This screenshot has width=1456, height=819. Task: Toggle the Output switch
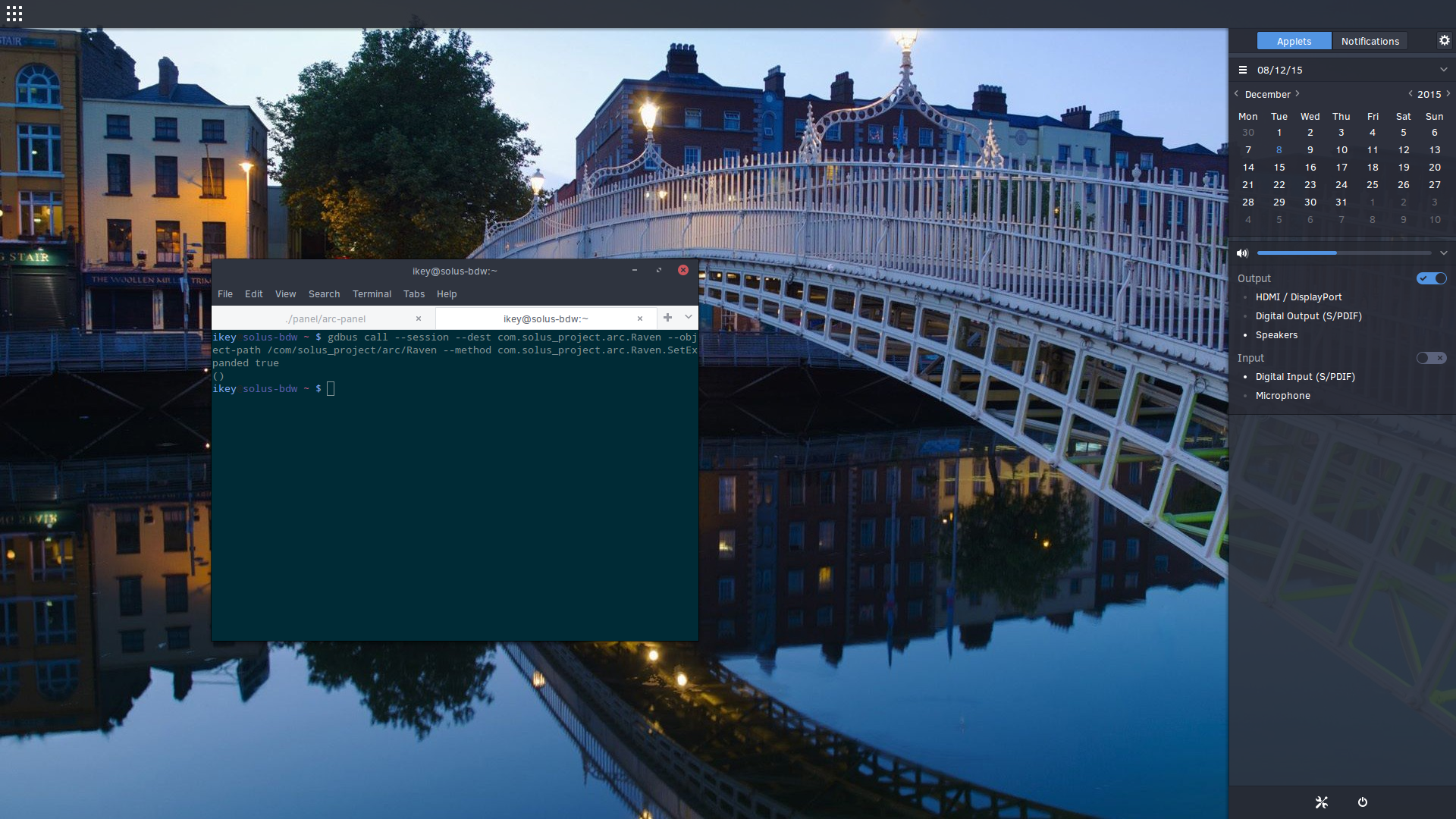tap(1432, 278)
